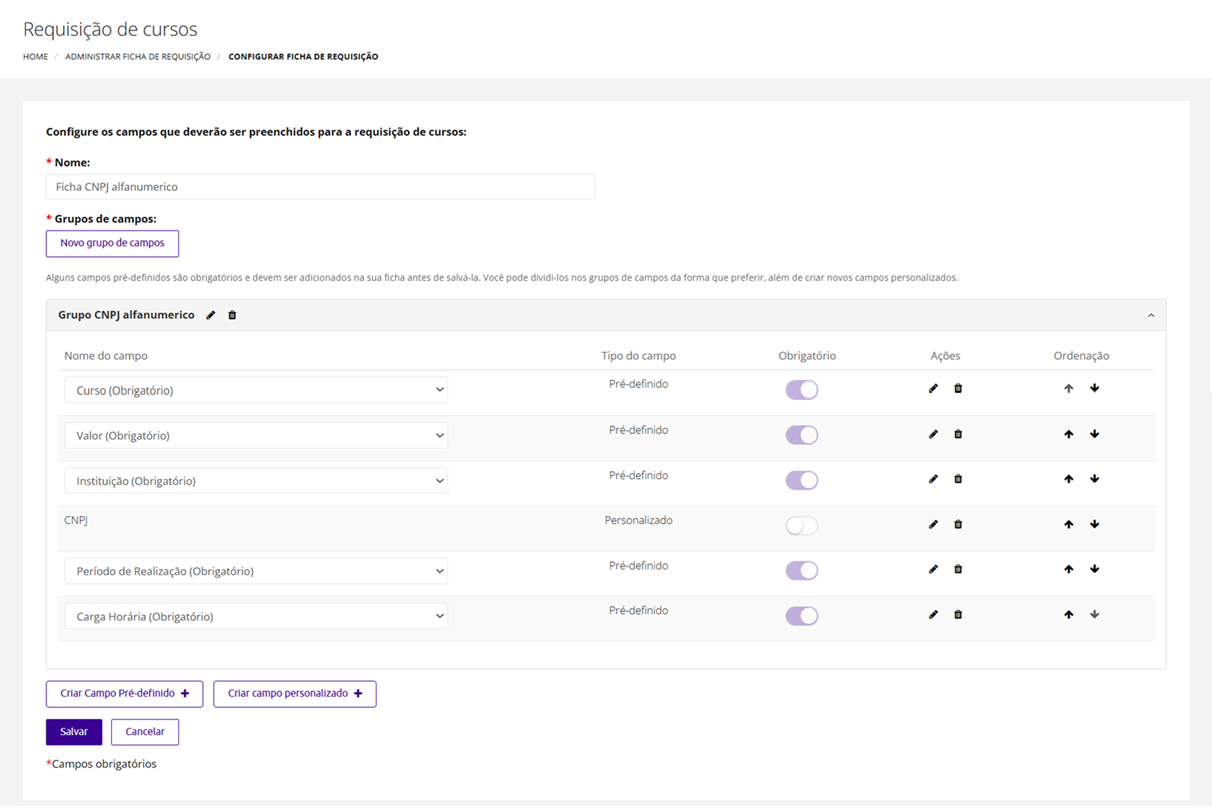The height and width of the screenshot is (808, 1212).
Task: Toggle Obrigatório switch for Curso
Action: [x=802, y=390]
